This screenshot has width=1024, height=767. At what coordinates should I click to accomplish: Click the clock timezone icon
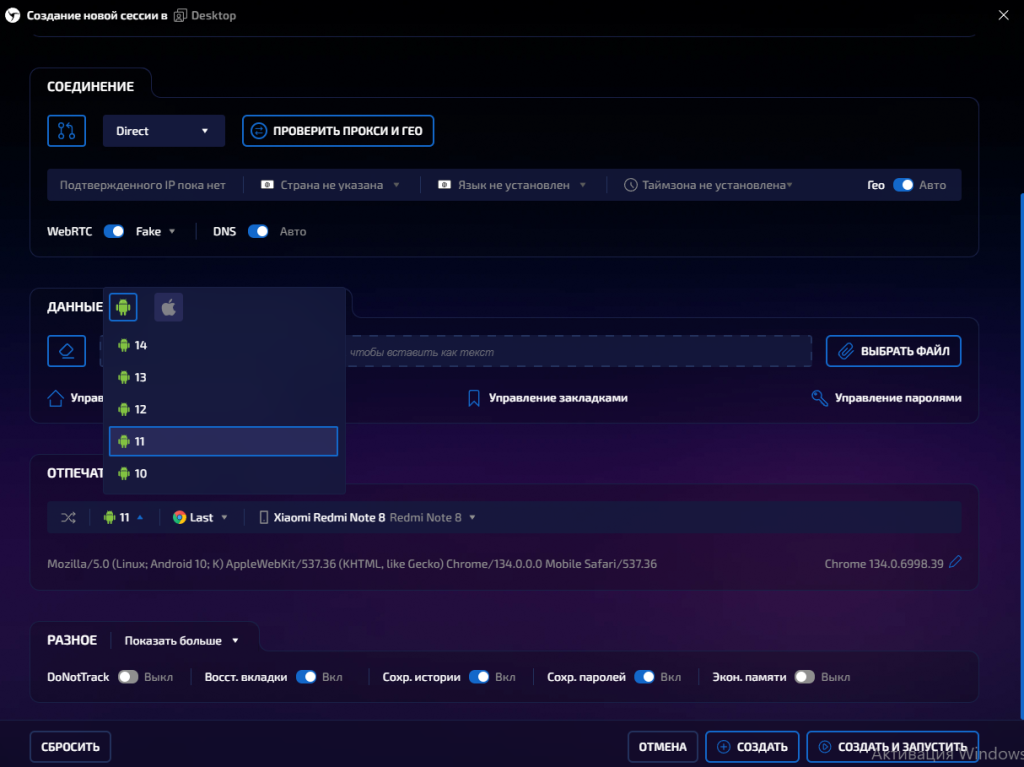click(x=630, y=185)
